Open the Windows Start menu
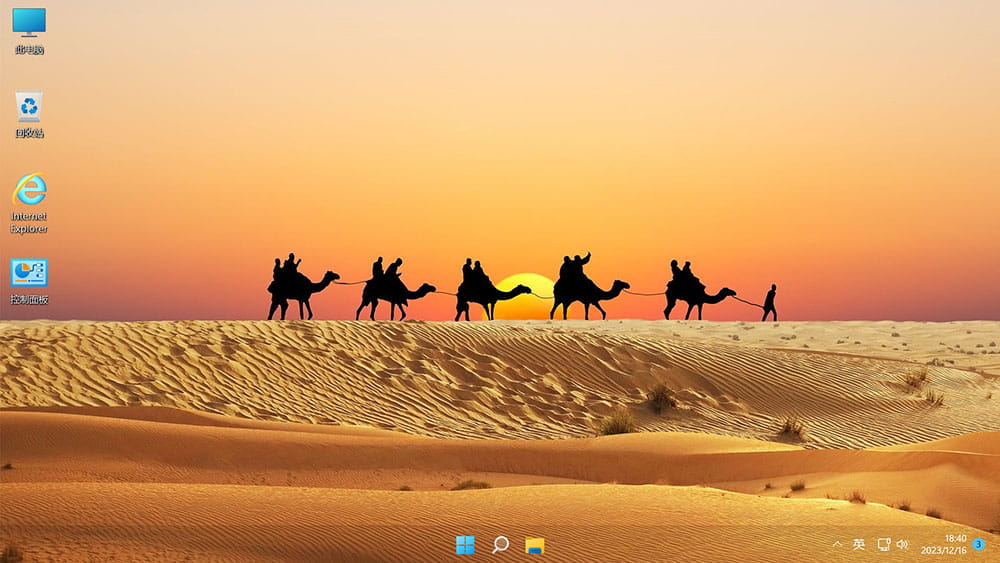 click(465, 545)
